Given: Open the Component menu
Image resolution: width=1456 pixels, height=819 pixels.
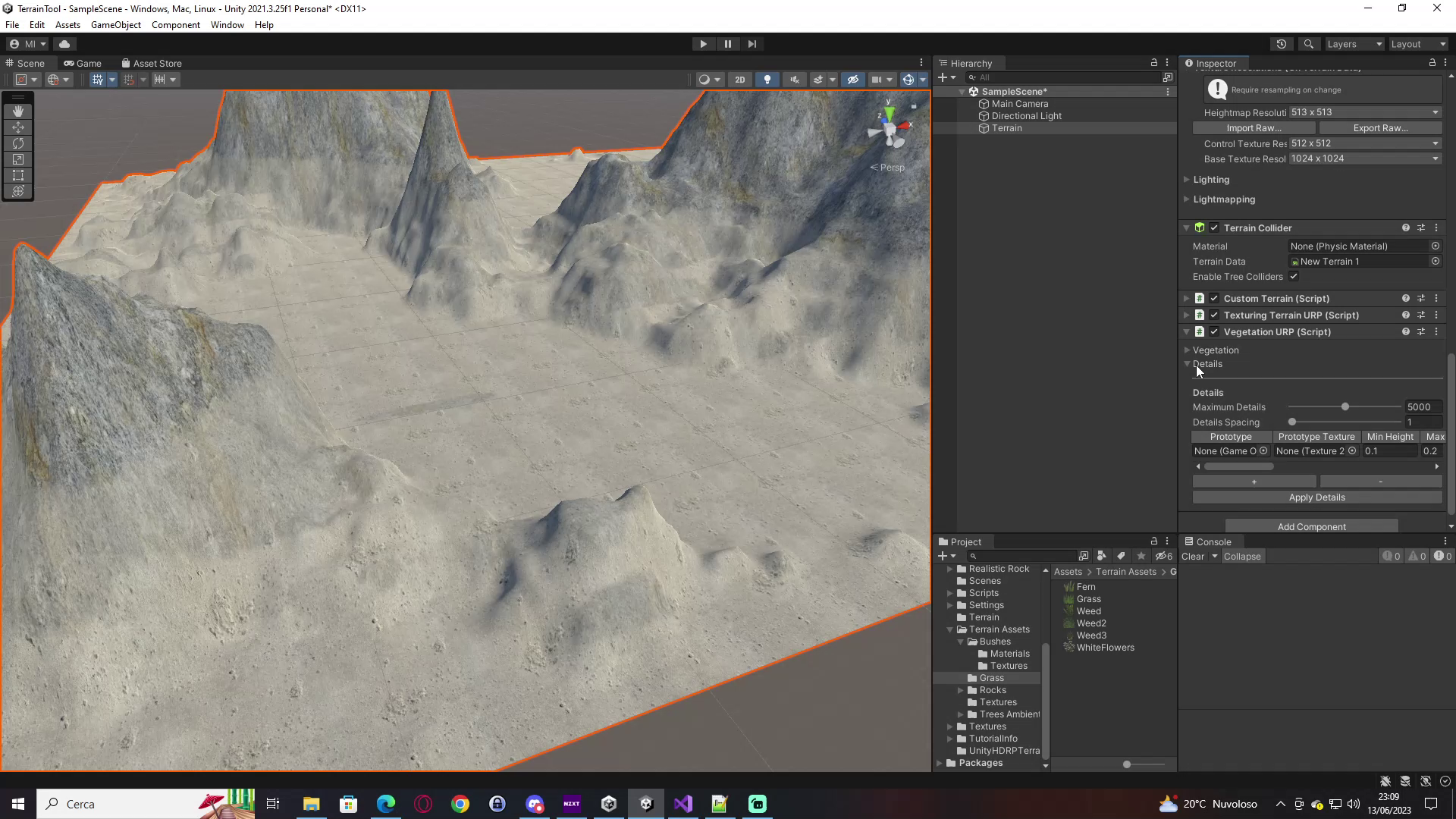Looking at the screenshot, I should [176, 25].
